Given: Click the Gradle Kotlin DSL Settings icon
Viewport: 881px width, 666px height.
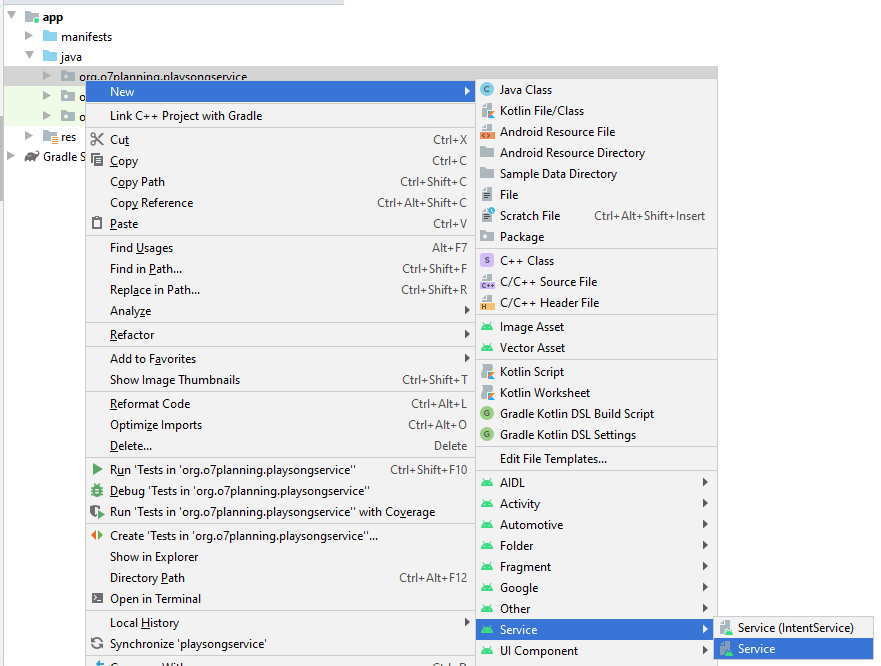Looking at the screenshot, I should coord(487,434).
